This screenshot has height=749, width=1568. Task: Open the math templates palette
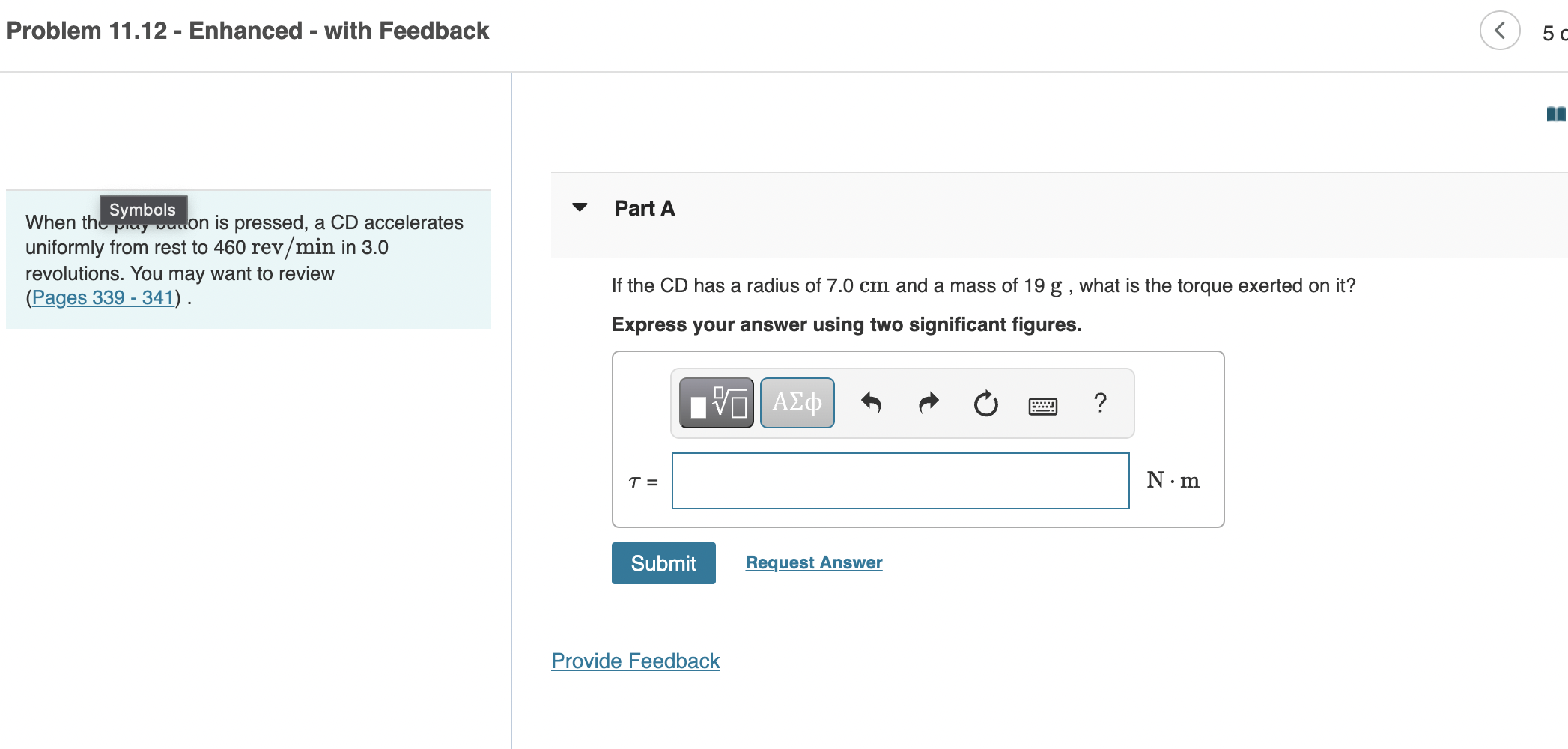pyautogui.click(x=716, y=403)
